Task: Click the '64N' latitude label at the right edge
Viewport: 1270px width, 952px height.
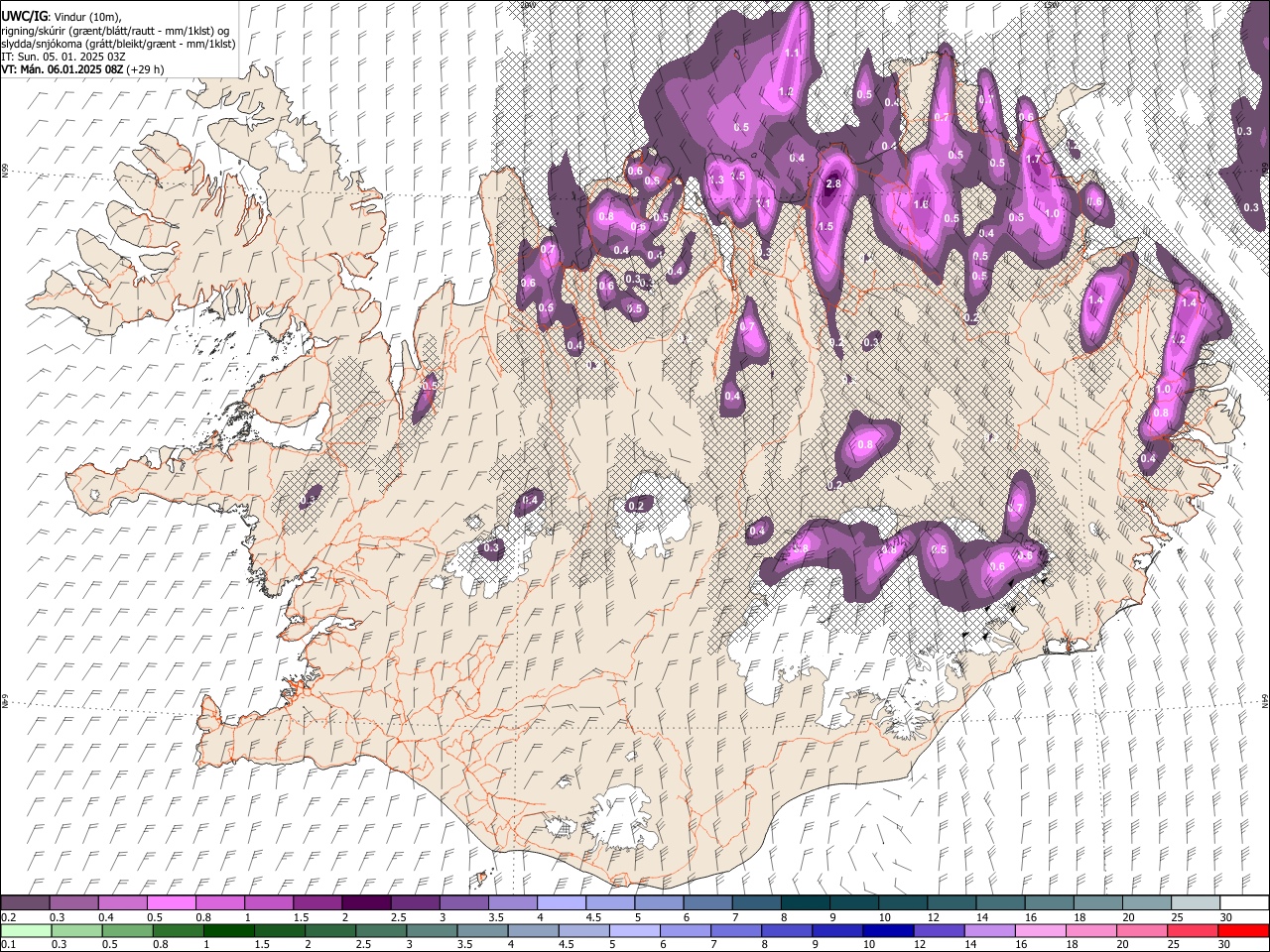Action: coord(1265,699)
